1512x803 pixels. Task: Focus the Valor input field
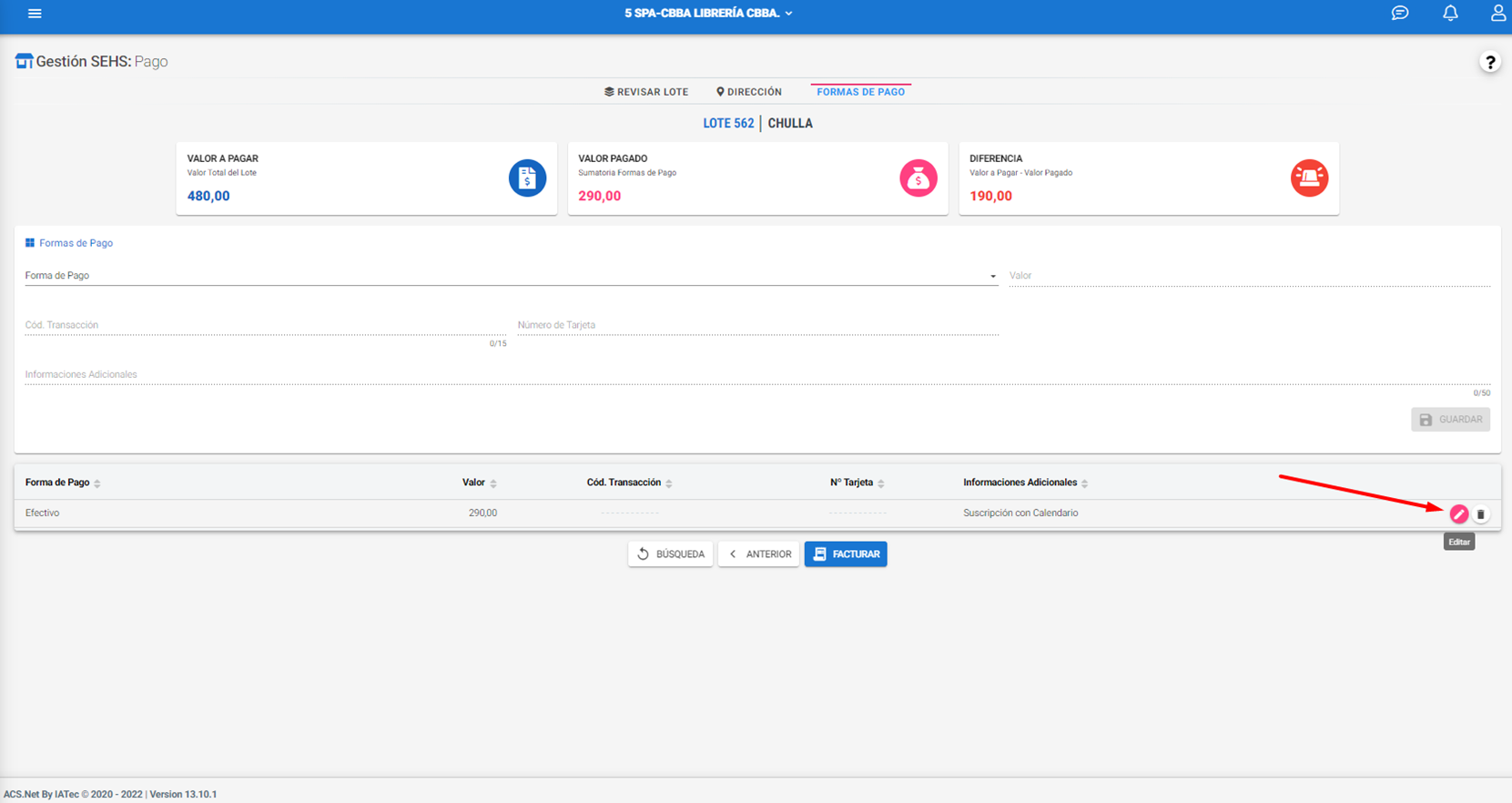coord(1250,275)
